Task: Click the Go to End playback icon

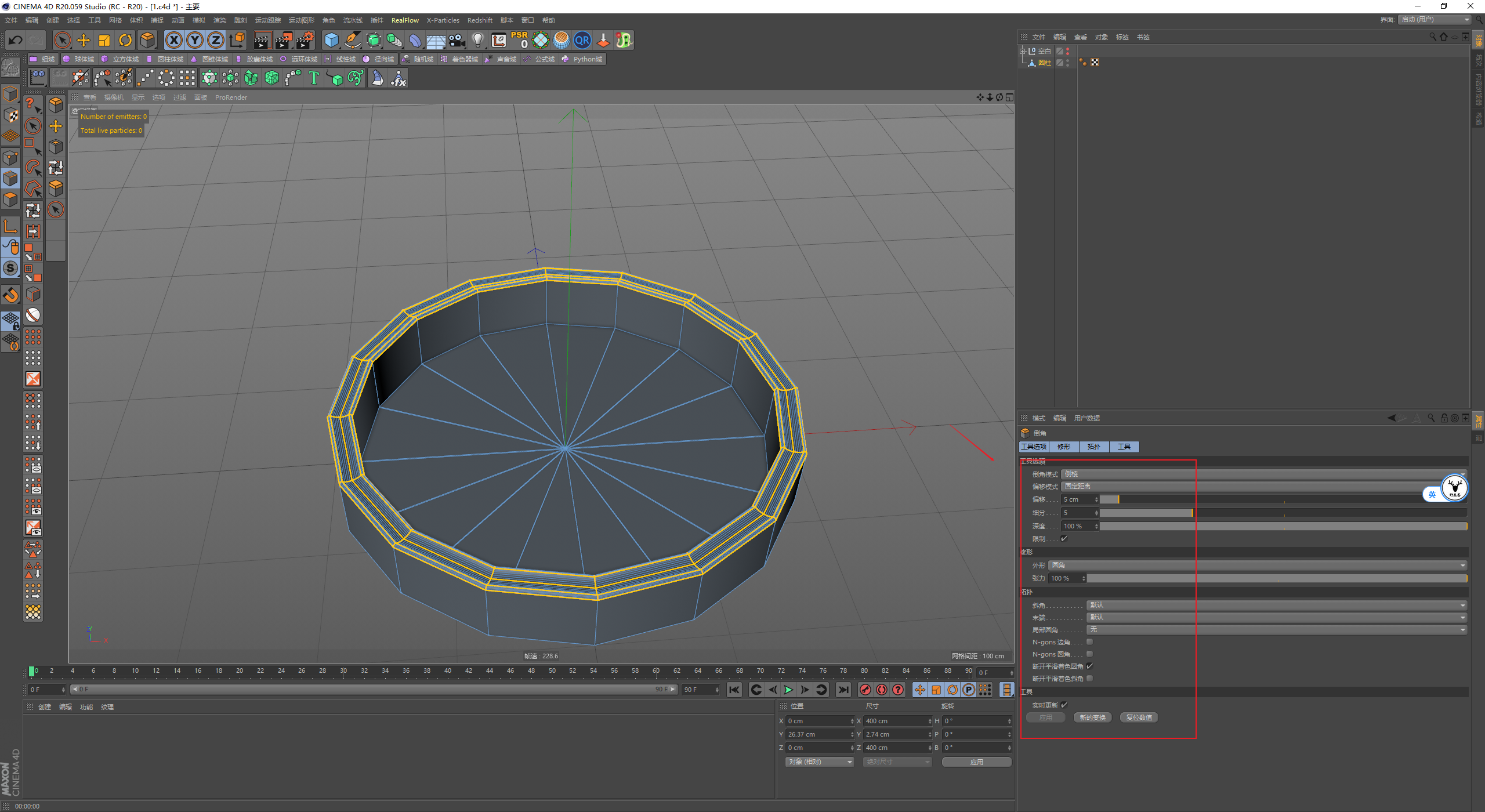Action: [843, 690]
